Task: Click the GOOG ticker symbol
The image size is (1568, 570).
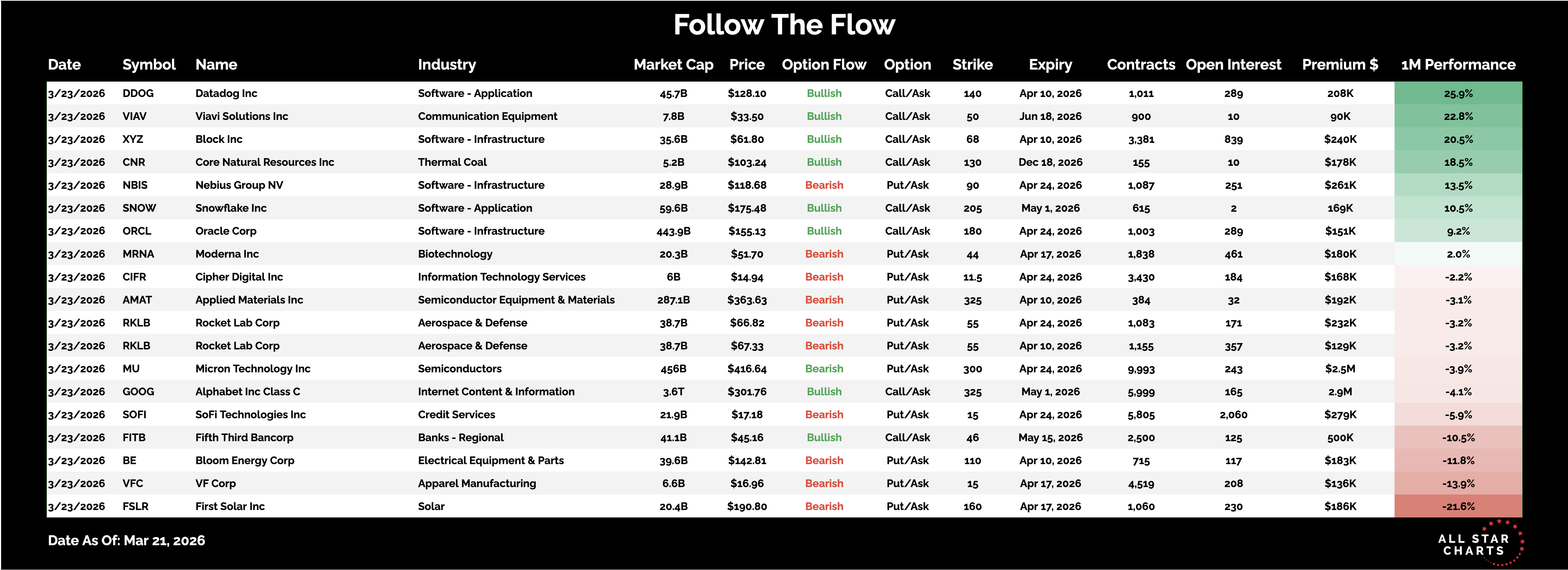Action: tap(138, 392)
